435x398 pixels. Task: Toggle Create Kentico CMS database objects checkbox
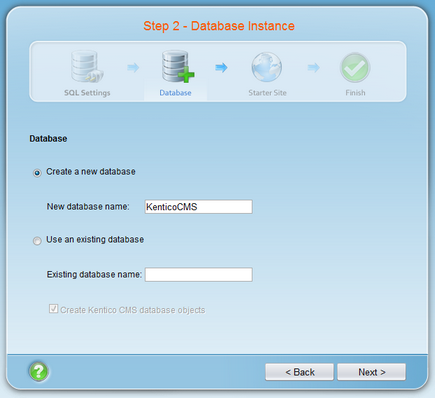(53, 309)
